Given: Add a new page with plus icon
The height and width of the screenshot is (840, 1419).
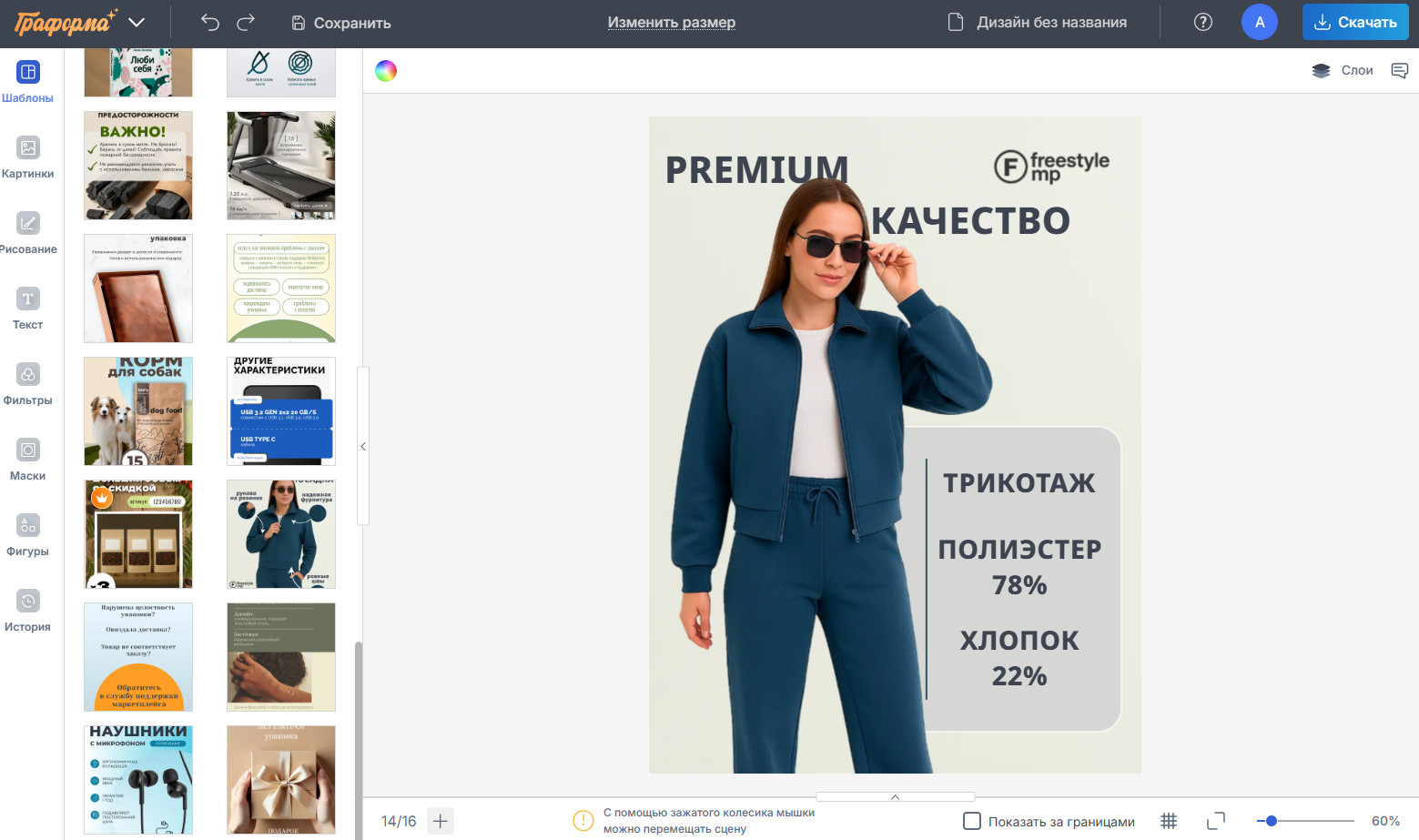Looking at the screenshot, I should click(441, 821).
